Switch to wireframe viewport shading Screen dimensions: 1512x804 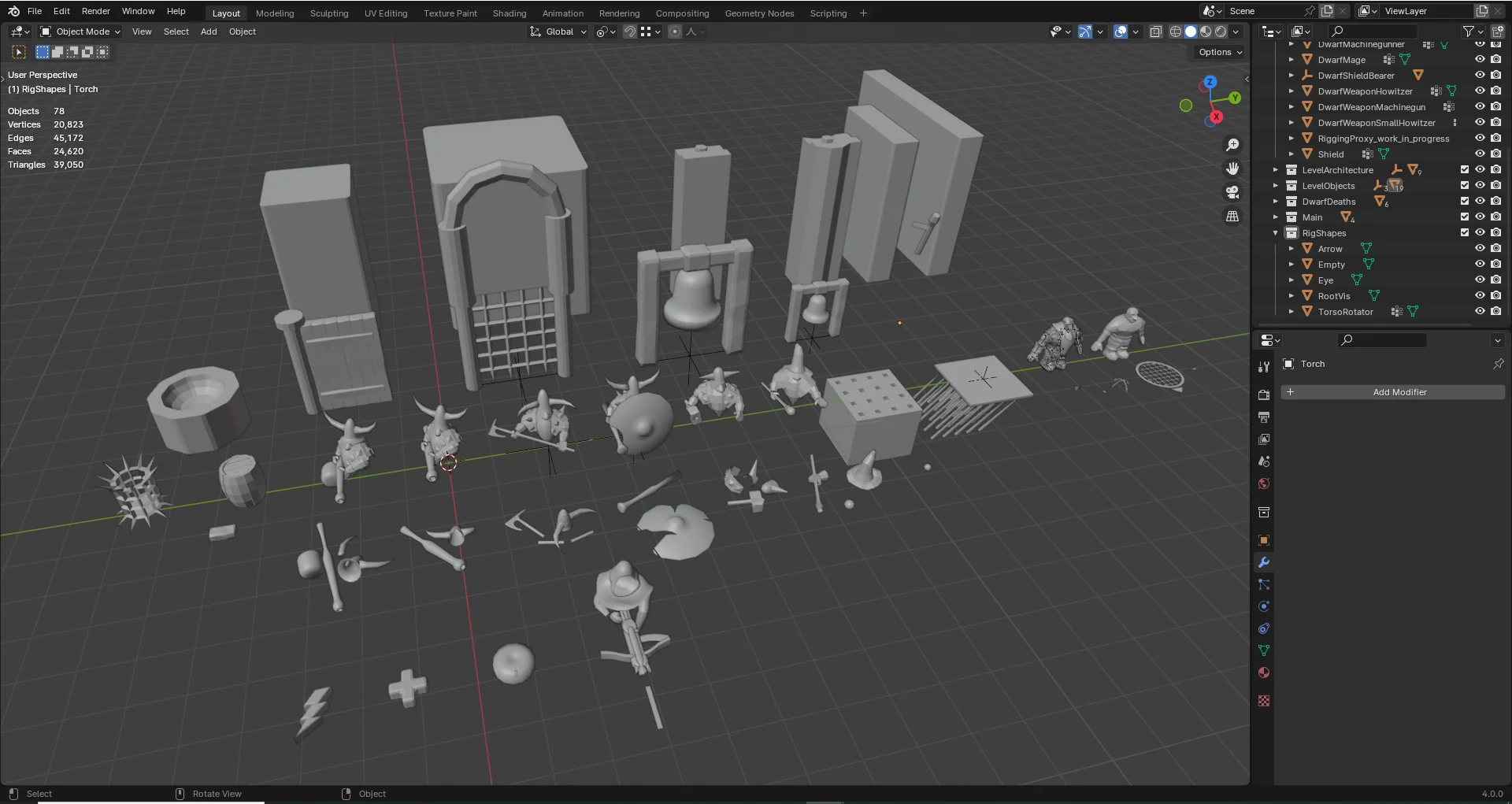(1176, 31)
